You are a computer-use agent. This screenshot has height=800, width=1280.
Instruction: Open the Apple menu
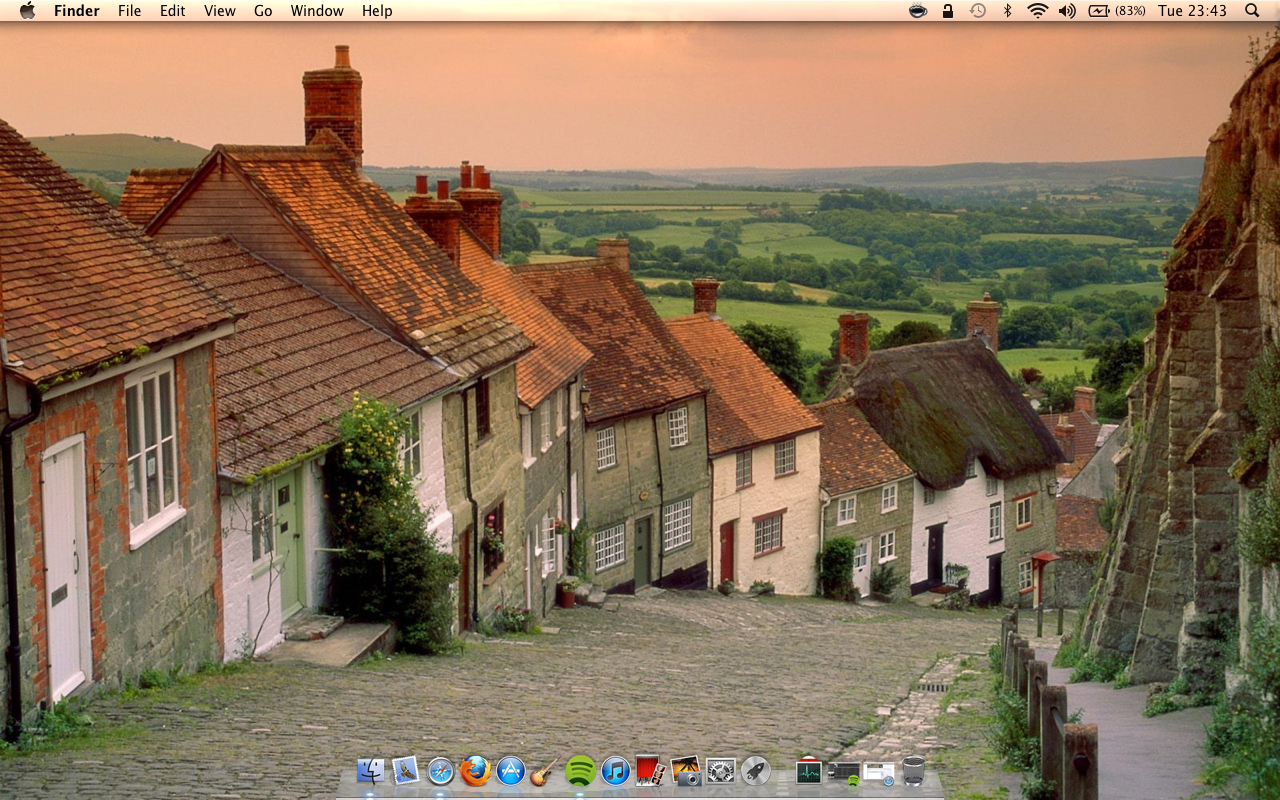tap(27, 11)
